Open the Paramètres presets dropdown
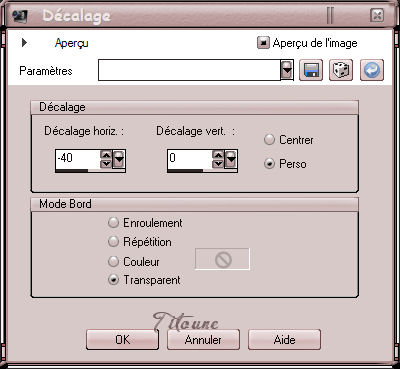400x369 pixels. (287, 70)
